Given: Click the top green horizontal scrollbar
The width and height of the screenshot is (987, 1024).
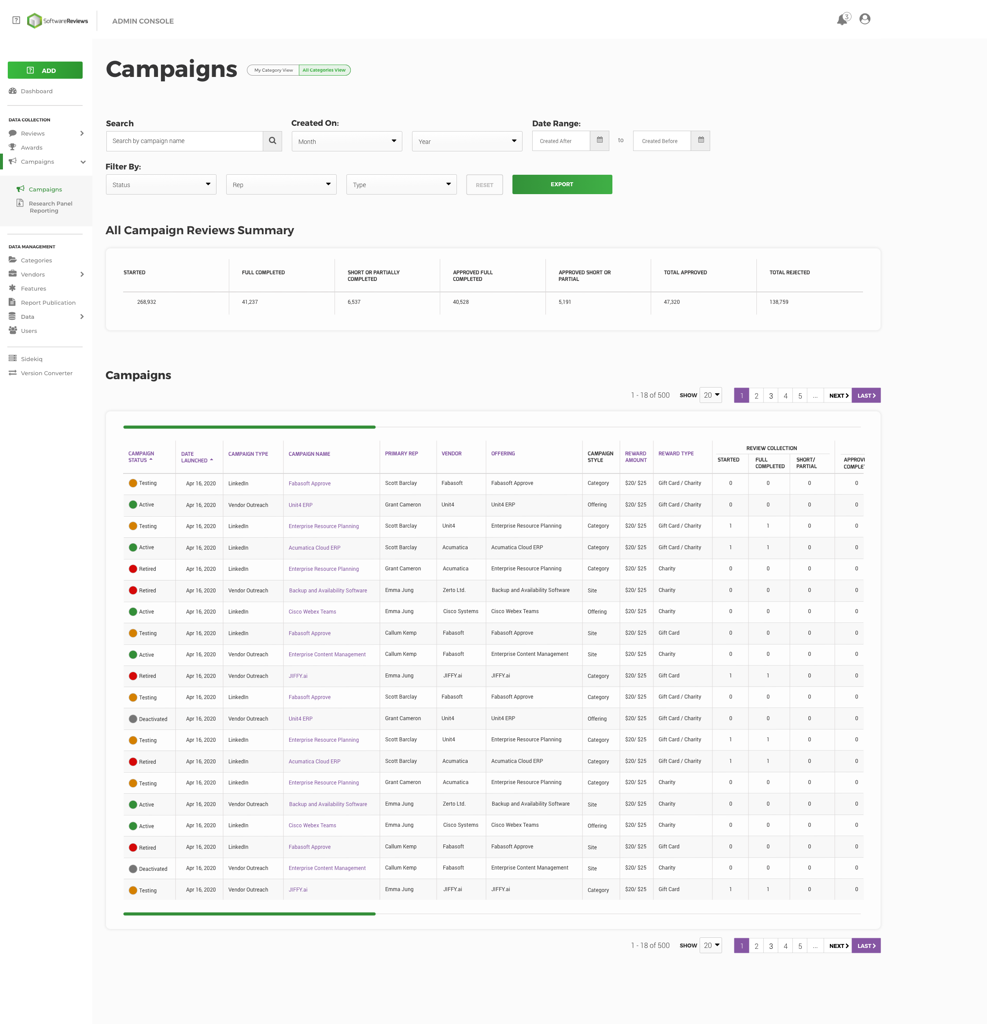Looking at the screenshot, I should point(250,427).
